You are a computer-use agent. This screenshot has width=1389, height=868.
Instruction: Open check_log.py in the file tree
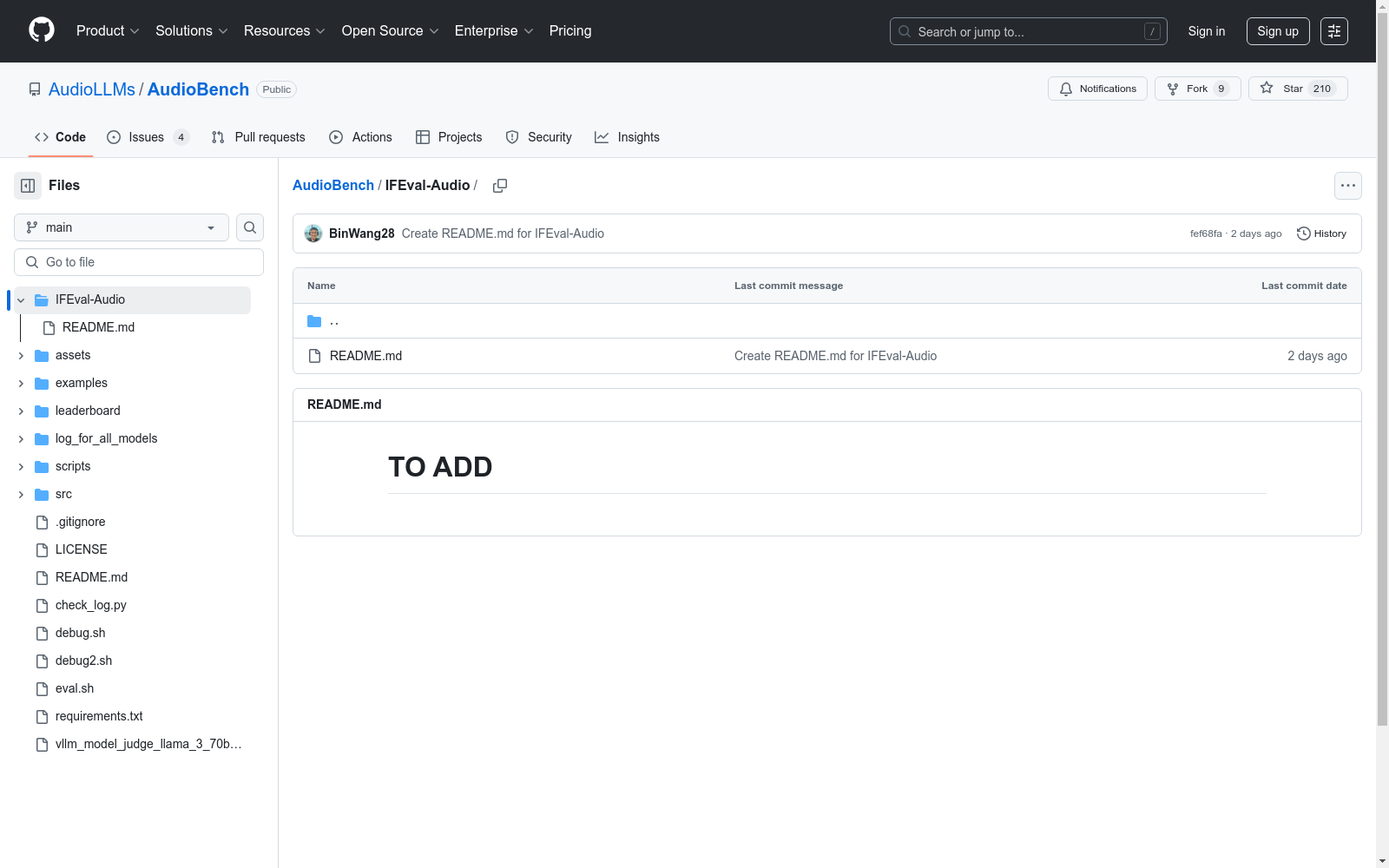click(91, 606)
